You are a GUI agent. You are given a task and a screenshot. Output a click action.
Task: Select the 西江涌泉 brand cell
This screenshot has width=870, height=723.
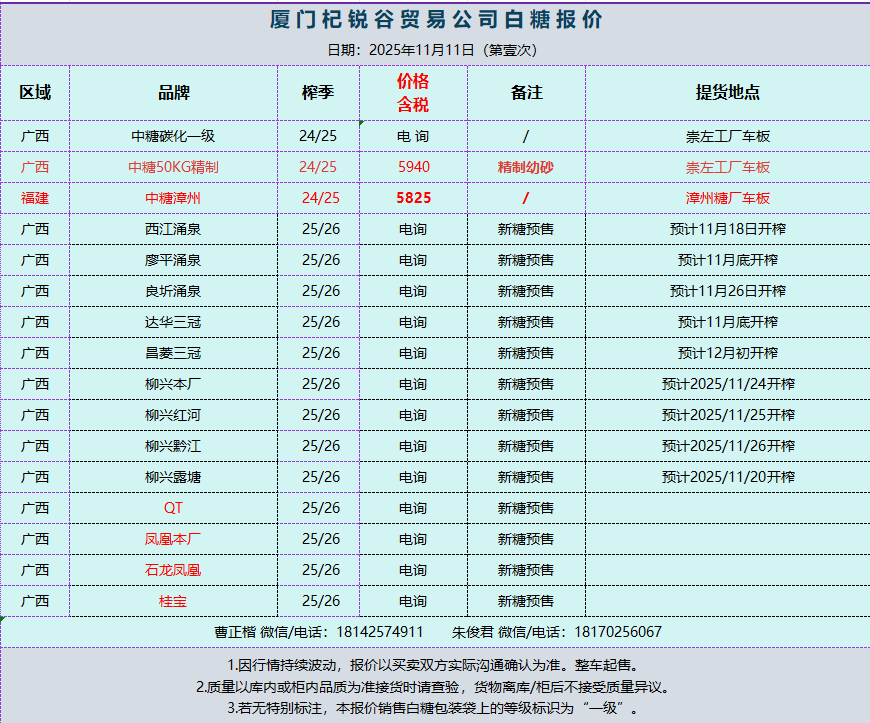tap(174, 229)
